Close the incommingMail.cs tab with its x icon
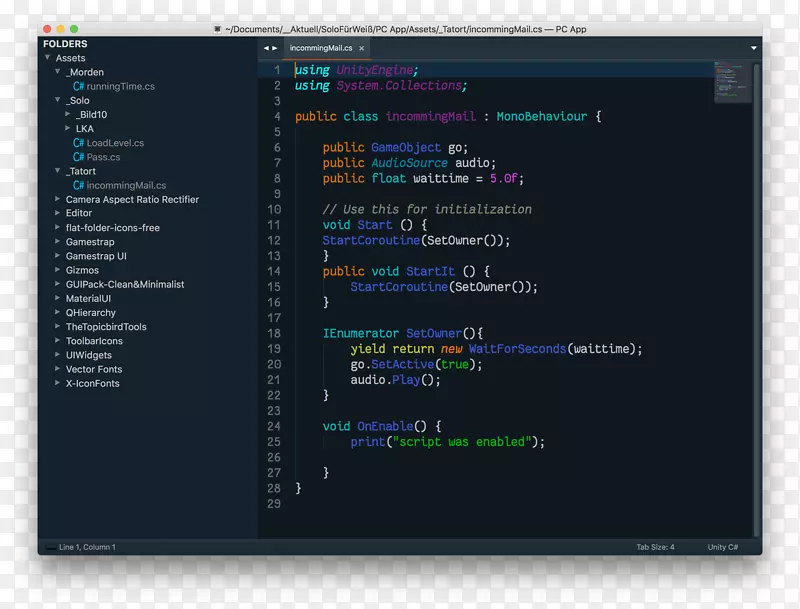 point(362,47)
